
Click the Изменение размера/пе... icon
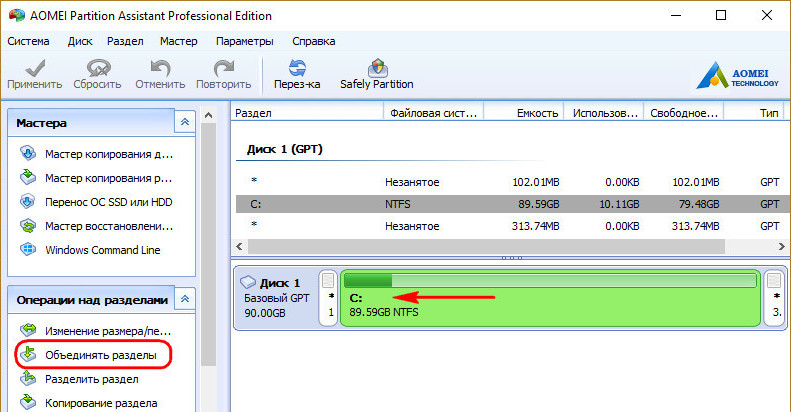point(28,330)
